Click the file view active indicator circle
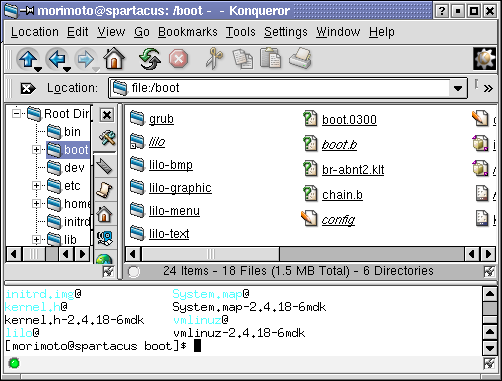 134,272
